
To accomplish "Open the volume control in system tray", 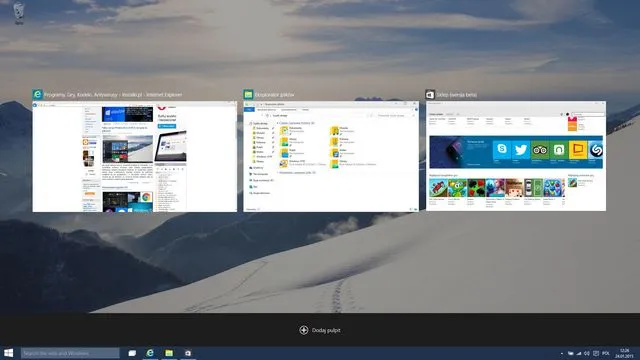I will (587, 353).
